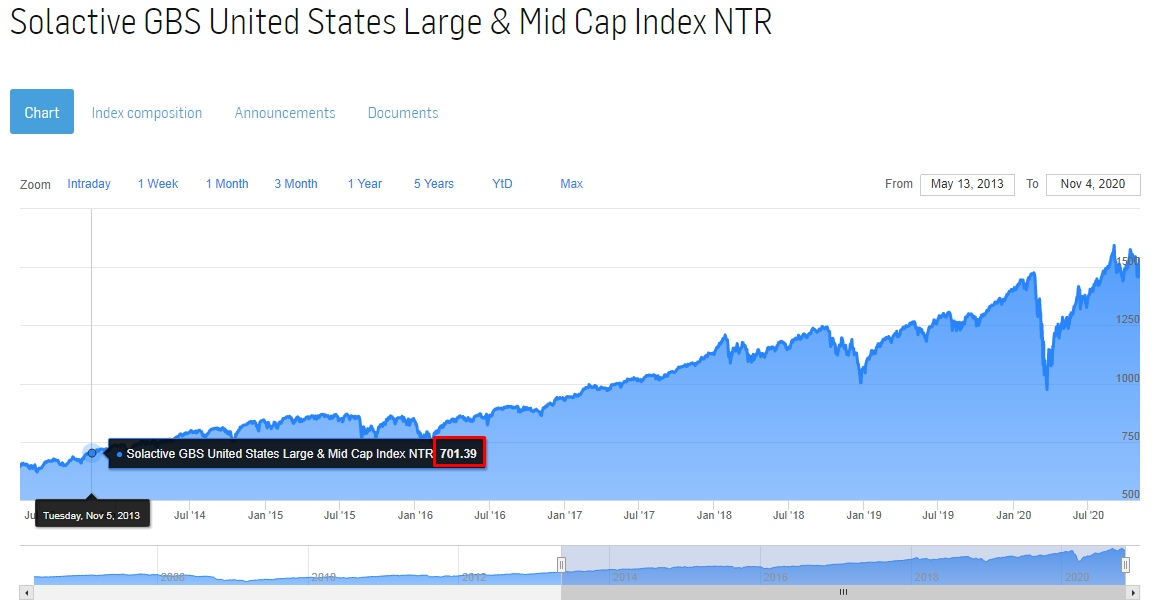Click the 701.39 tooltip value
The image size is (1157, 600).
(x=458, y=453)
